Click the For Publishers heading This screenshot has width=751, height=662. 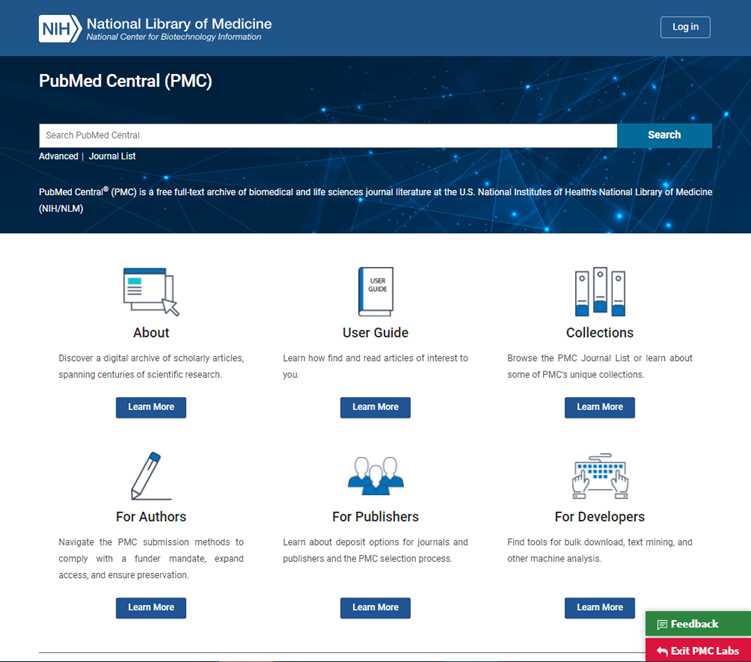[376, 516]
